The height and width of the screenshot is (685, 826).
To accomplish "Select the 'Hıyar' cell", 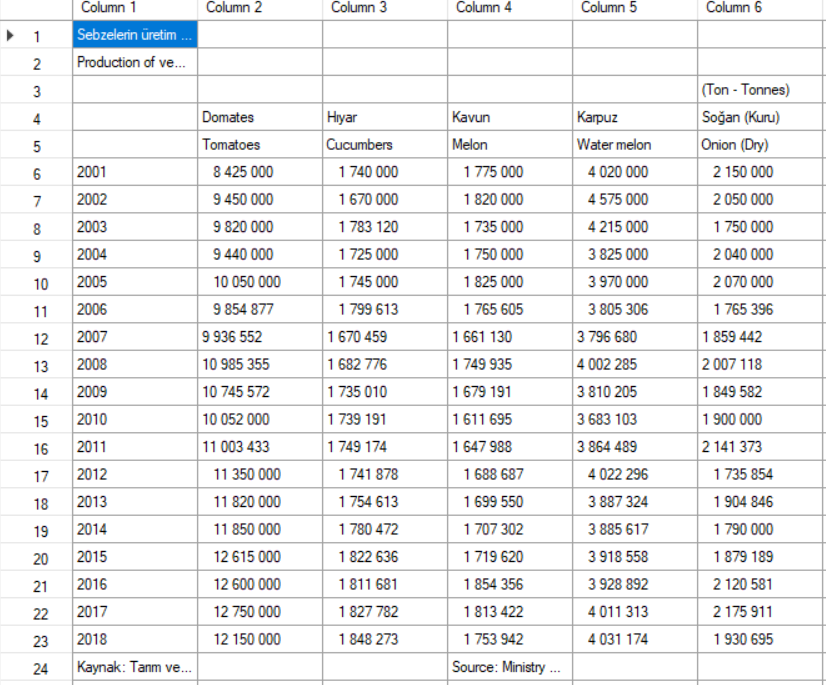I will tap(385, 117).
